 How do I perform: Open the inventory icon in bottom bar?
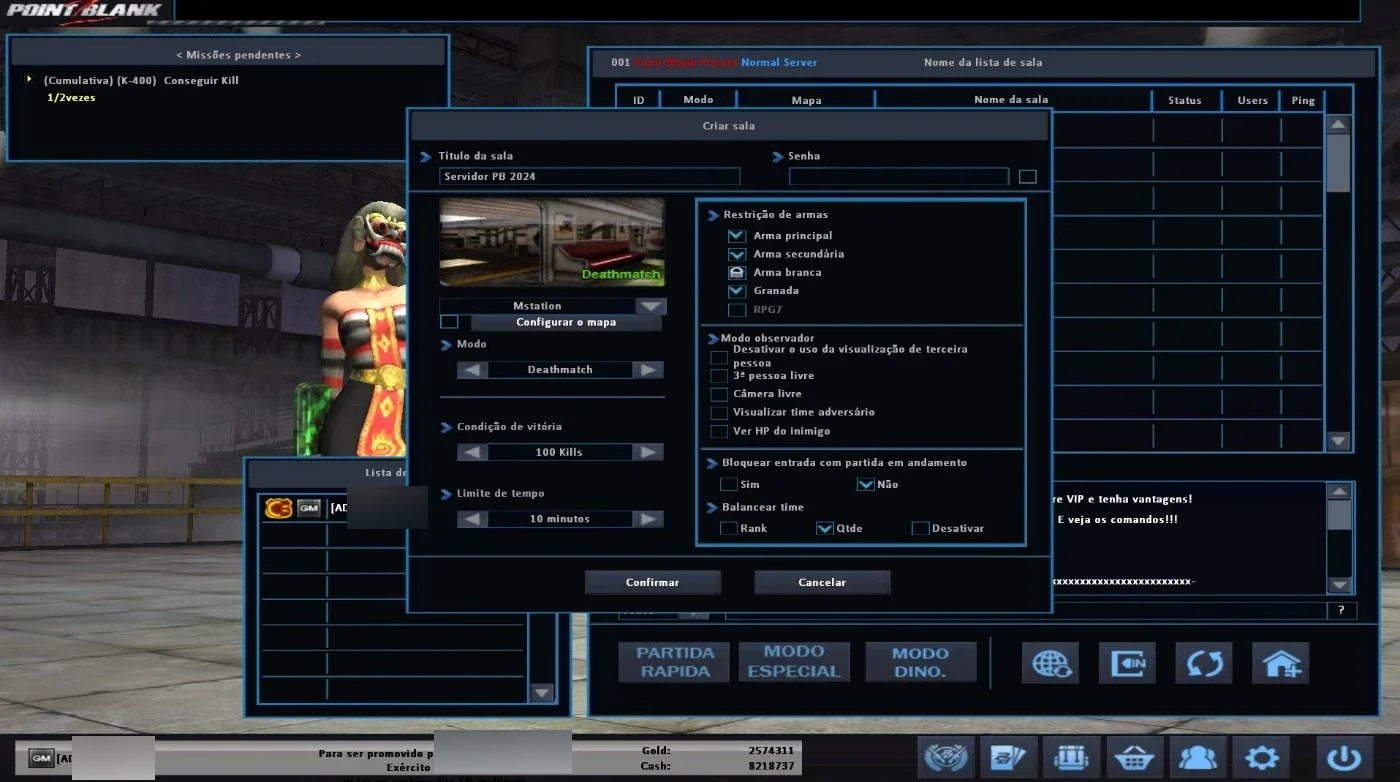click(x=1071, y=757)
